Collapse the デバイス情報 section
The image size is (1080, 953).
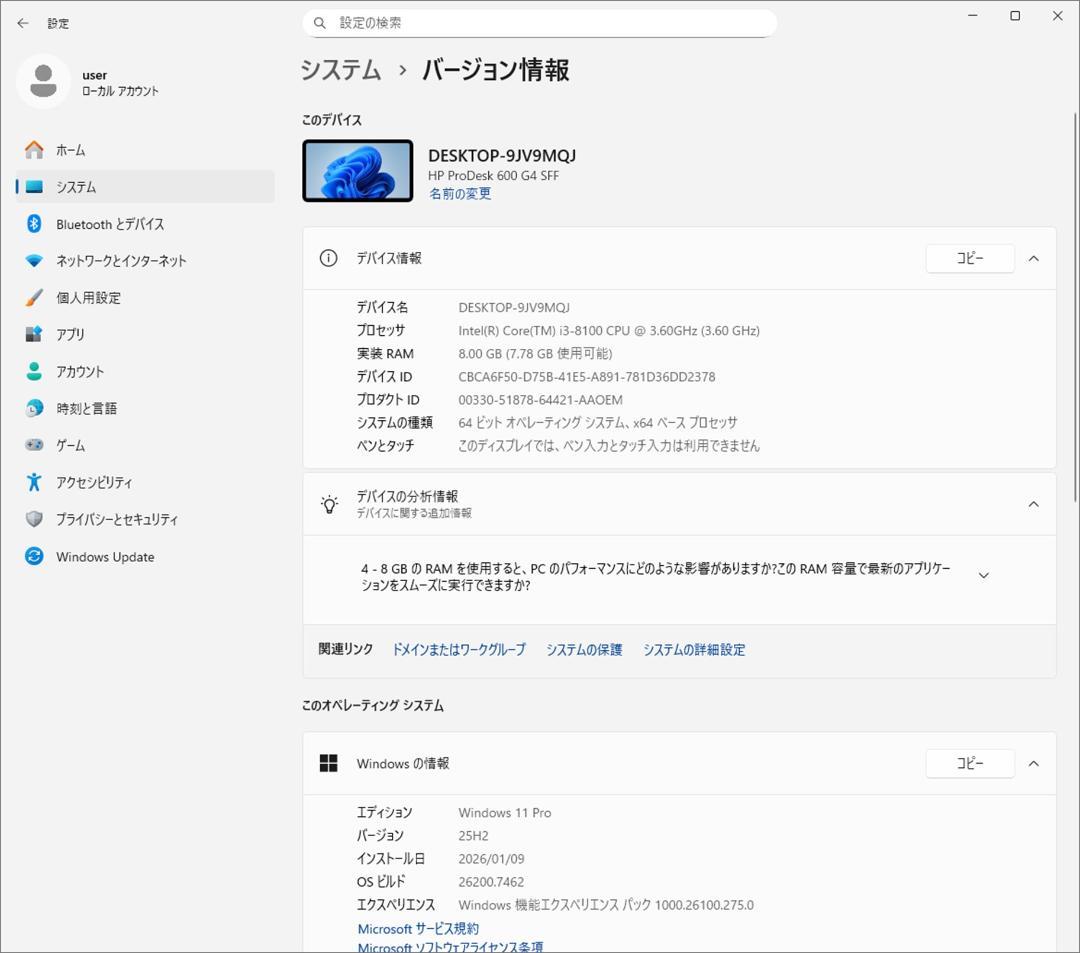(1033, 258)
